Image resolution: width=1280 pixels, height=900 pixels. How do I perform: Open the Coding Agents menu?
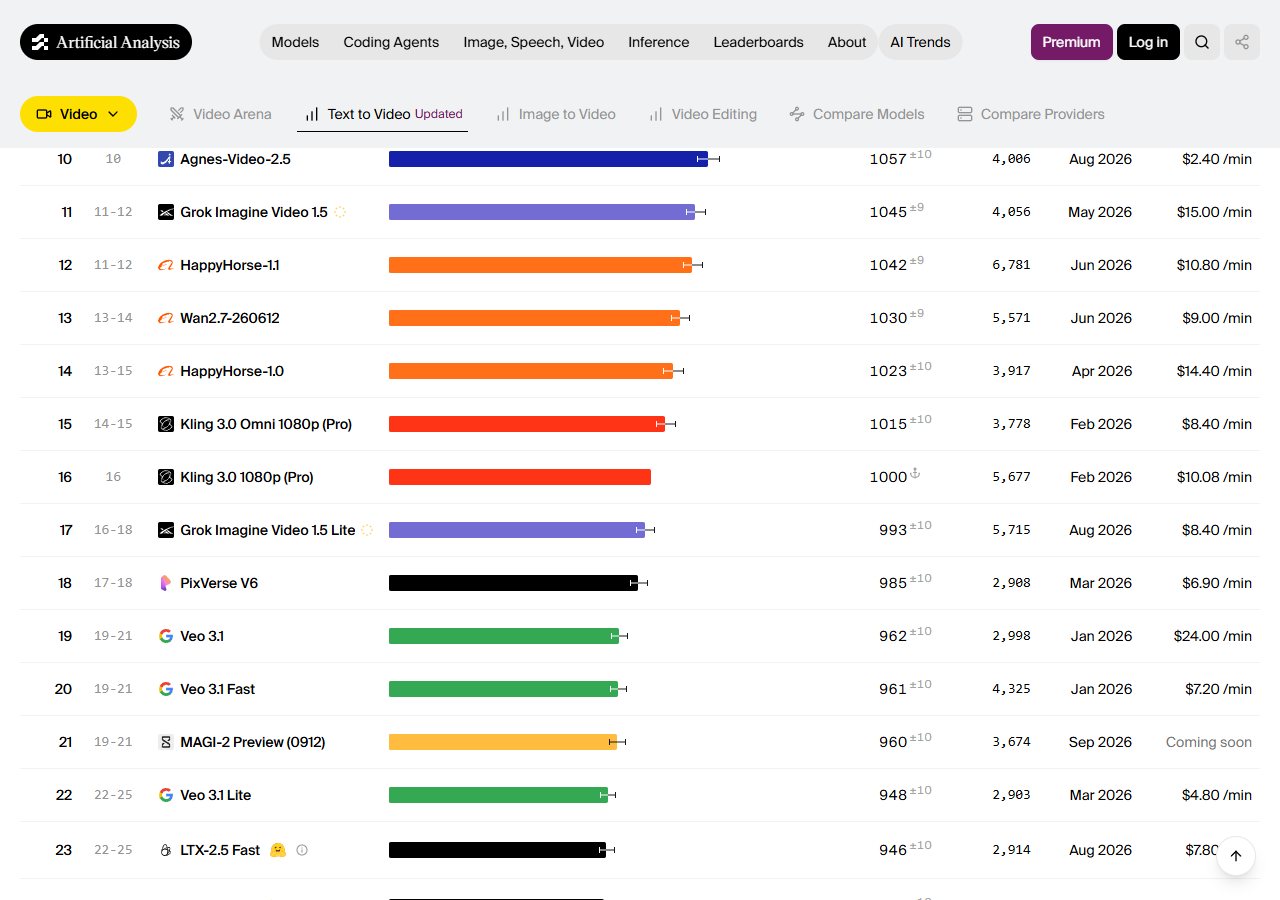coord(391,42)
